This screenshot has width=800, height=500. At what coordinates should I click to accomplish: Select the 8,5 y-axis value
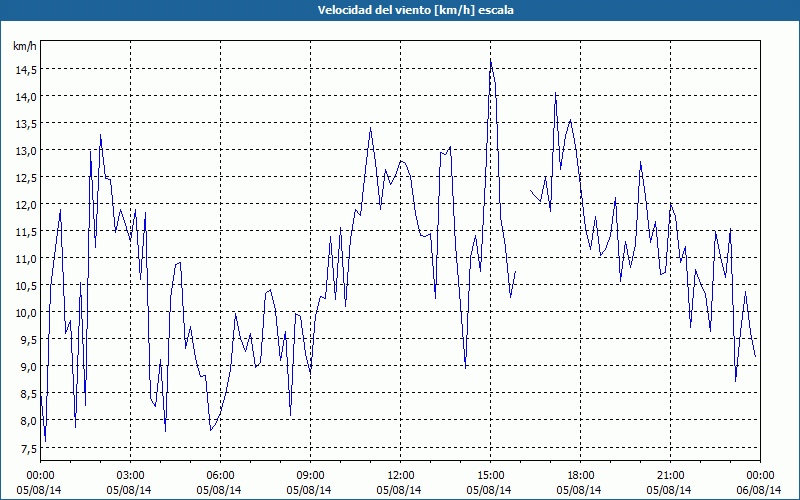coord(29,394)
